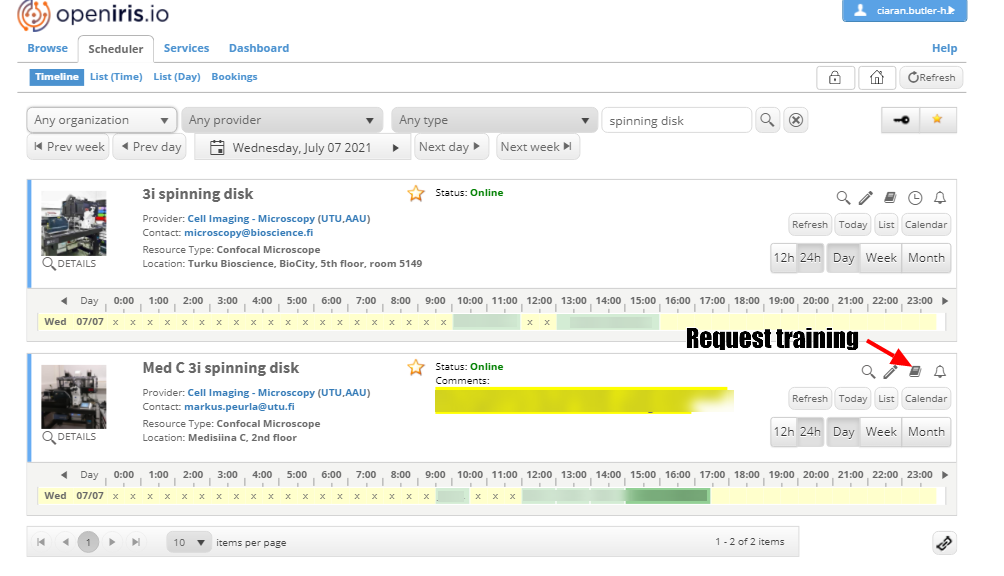Open DETAILS for 3i spinning disk

click(x=69, y=264)
